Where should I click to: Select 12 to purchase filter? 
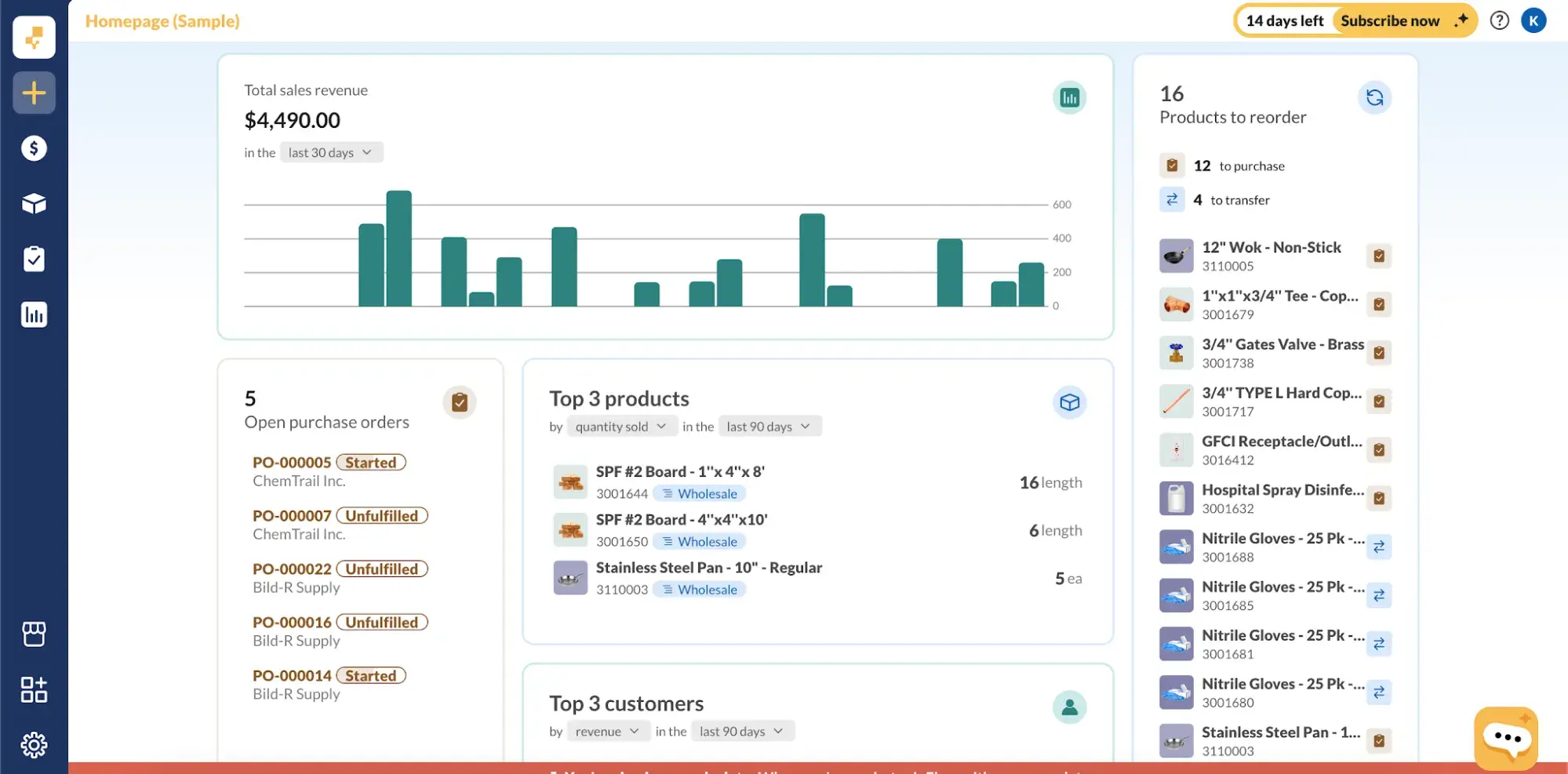pos(1223,165)
